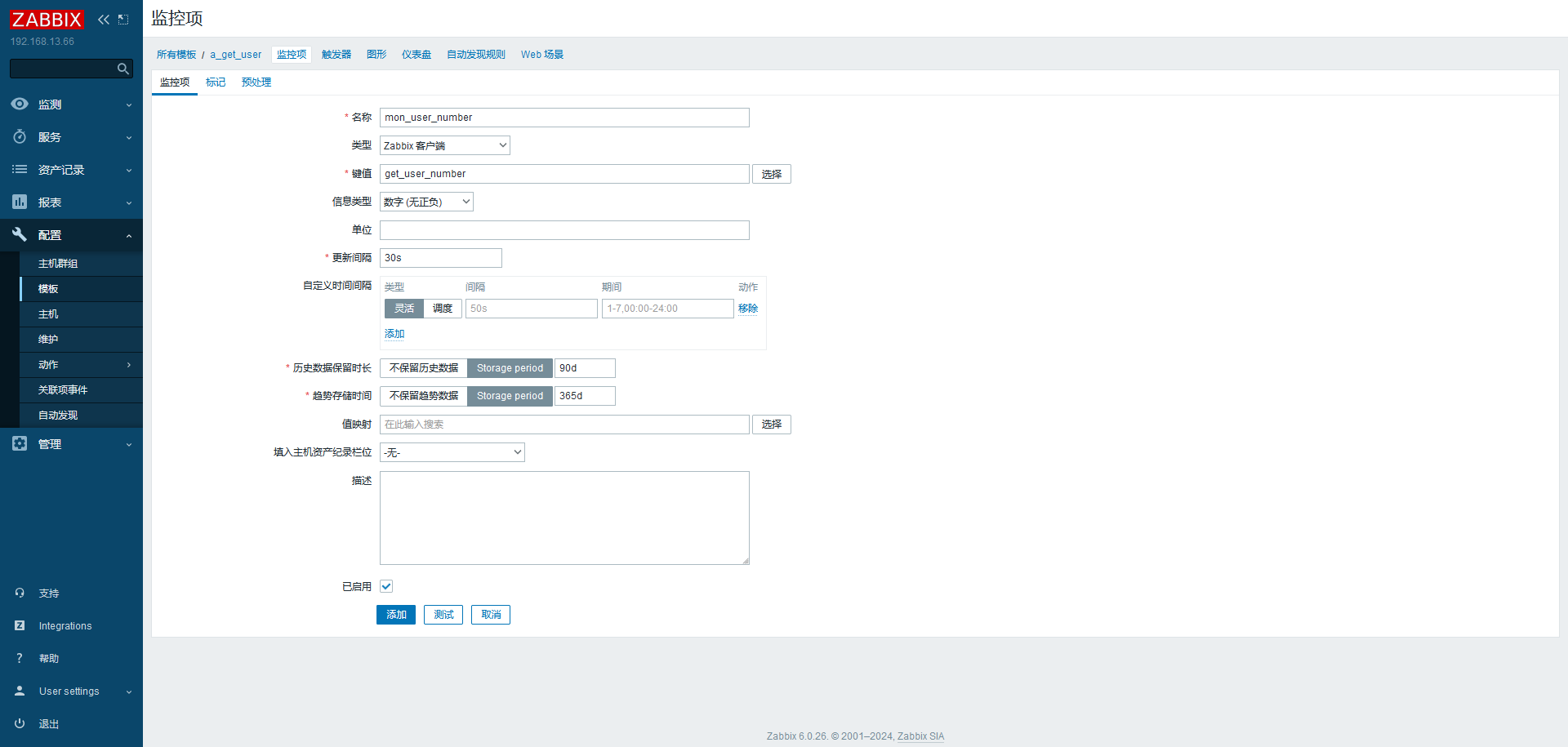Screen dimensions: 1568x747
Task: Click the search magnifier icon
Action: point(123,69)
